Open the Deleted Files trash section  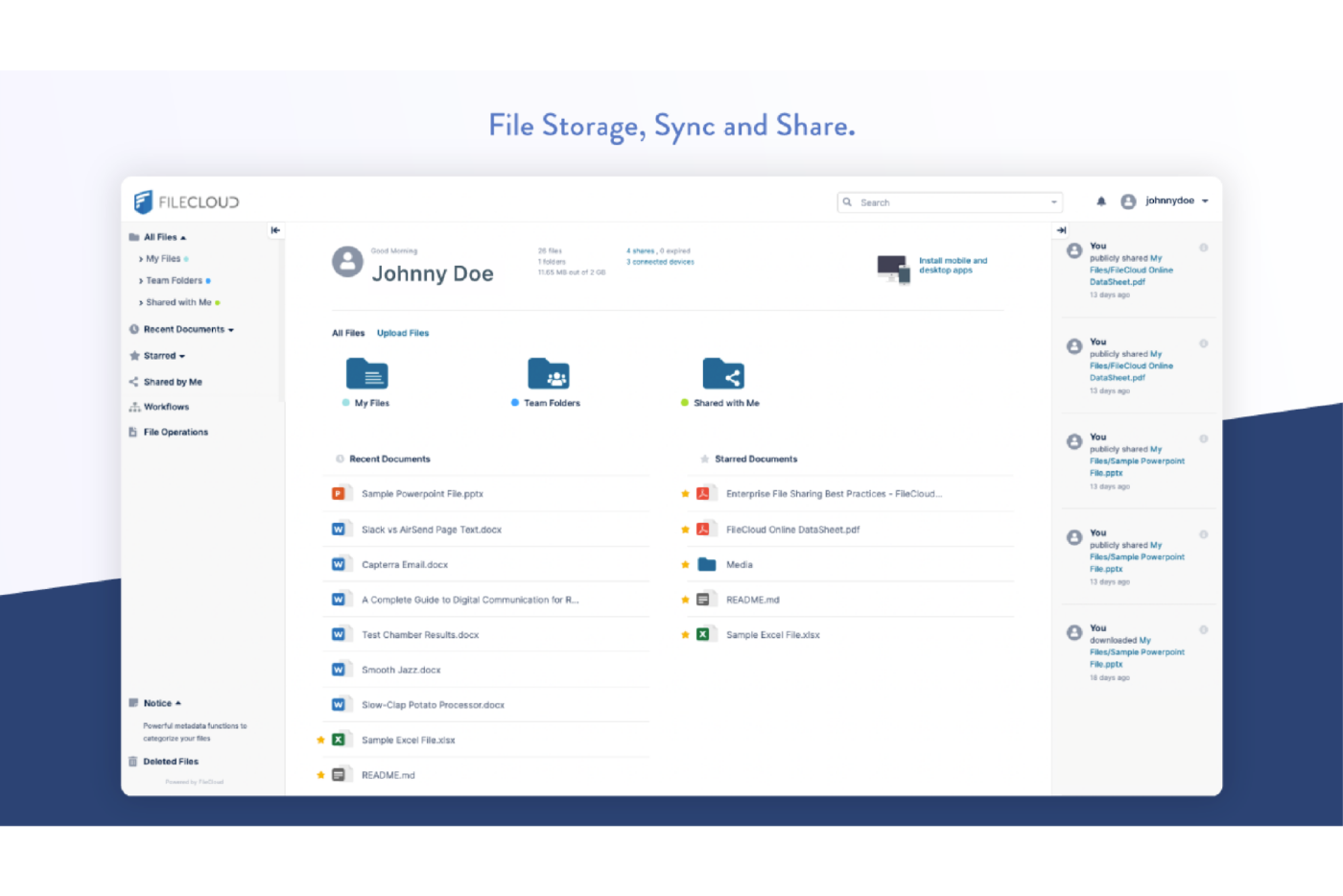point(171,761)
